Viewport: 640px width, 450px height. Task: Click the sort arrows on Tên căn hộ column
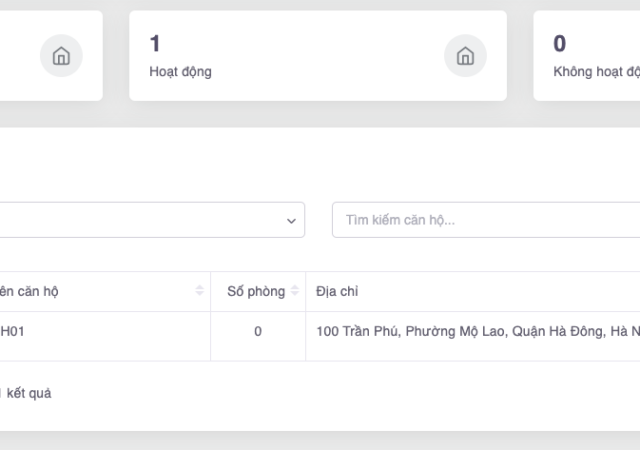pyautogui.click(x=200, y=291)
